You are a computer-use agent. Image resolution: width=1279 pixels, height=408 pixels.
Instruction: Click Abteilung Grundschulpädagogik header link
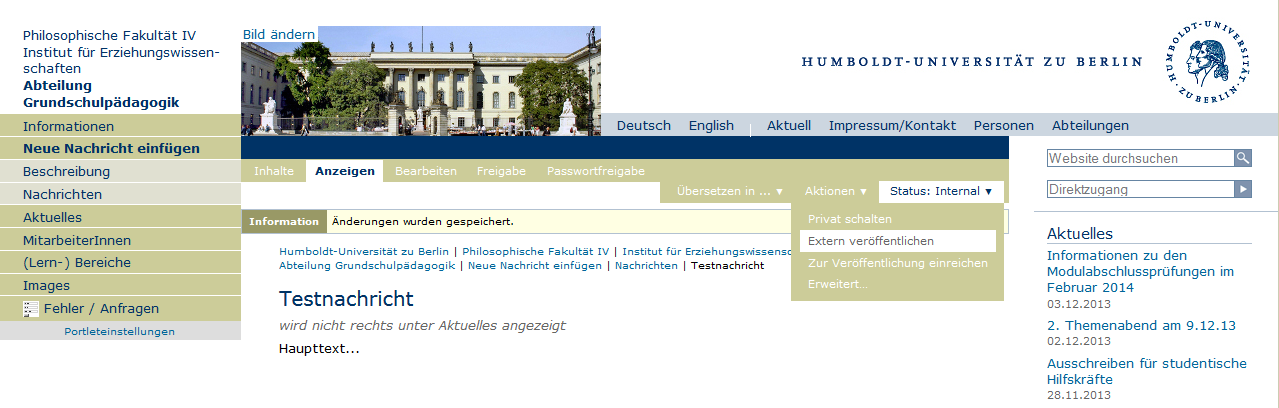pos(101,94)
